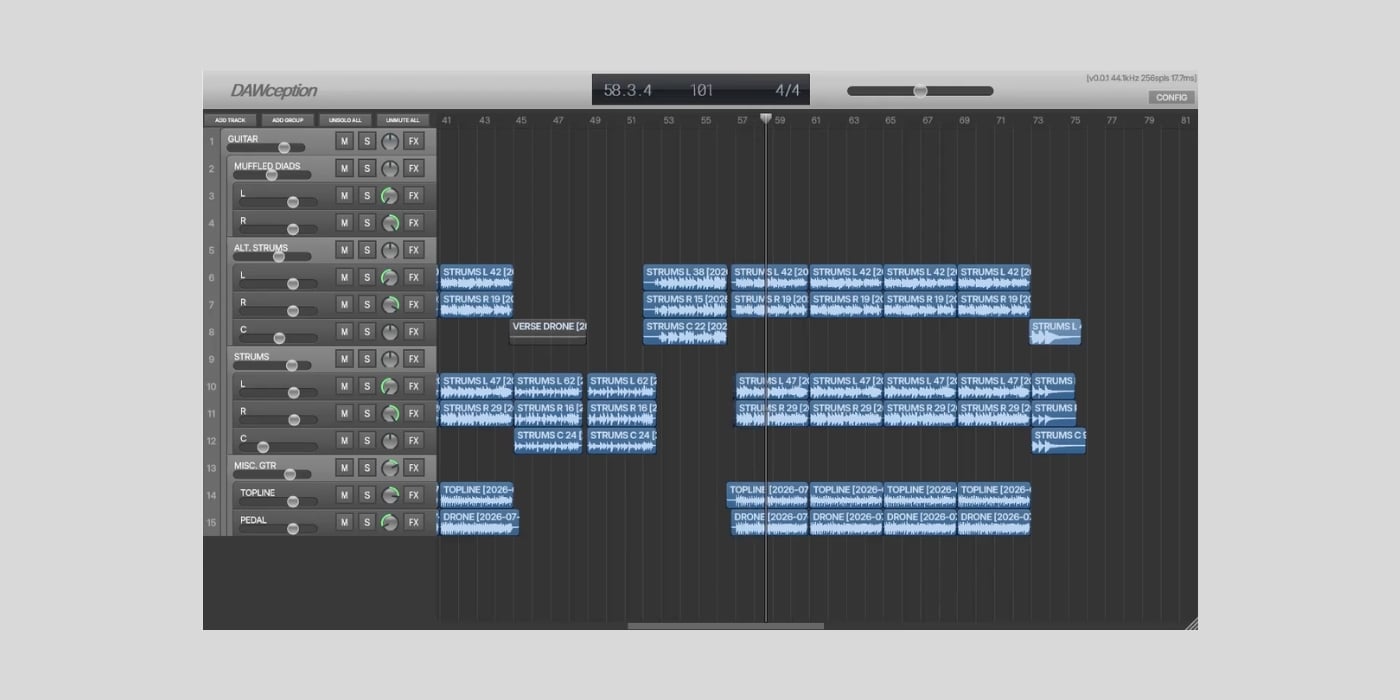Click bar 81 on the timeline ruler
The width and height of the screenshot is (1400, 700).
coord(1186,120)
